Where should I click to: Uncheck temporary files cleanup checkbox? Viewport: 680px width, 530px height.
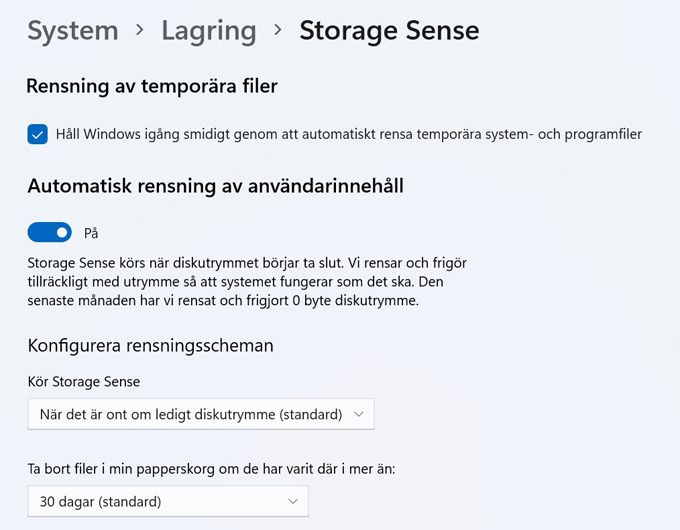pos(38,134)
